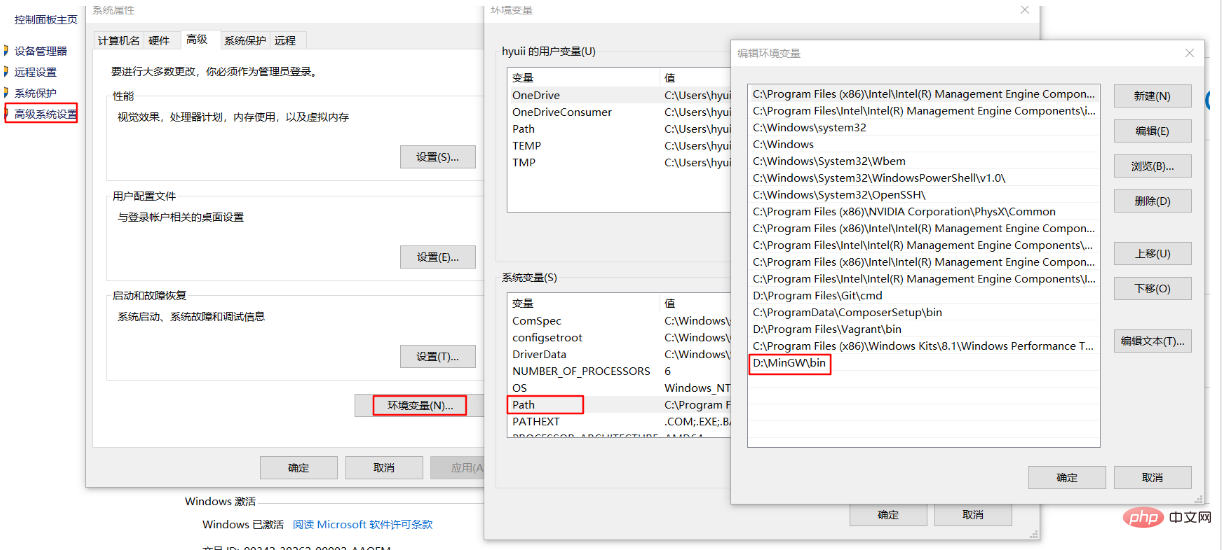Select the Windows Kits\8.1 path entry
Screen dimensions: 1222x550
(x=923, y=346)
